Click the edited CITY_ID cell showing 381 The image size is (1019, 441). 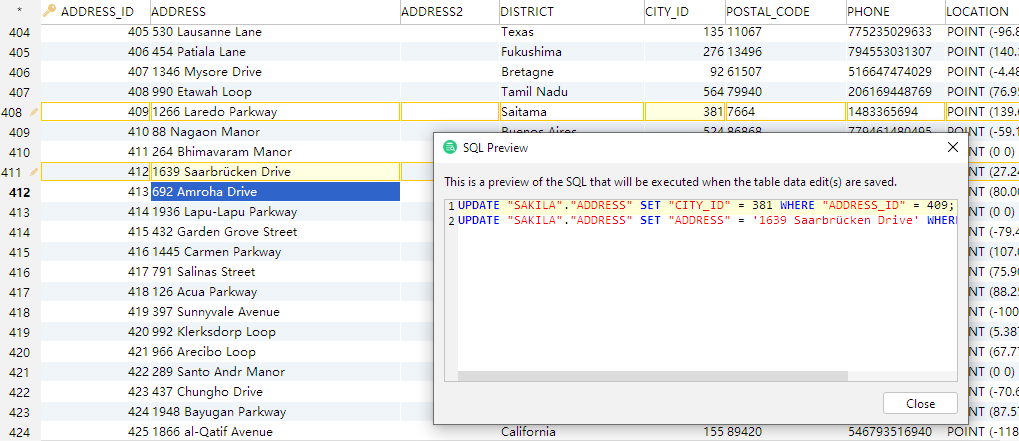685,112
